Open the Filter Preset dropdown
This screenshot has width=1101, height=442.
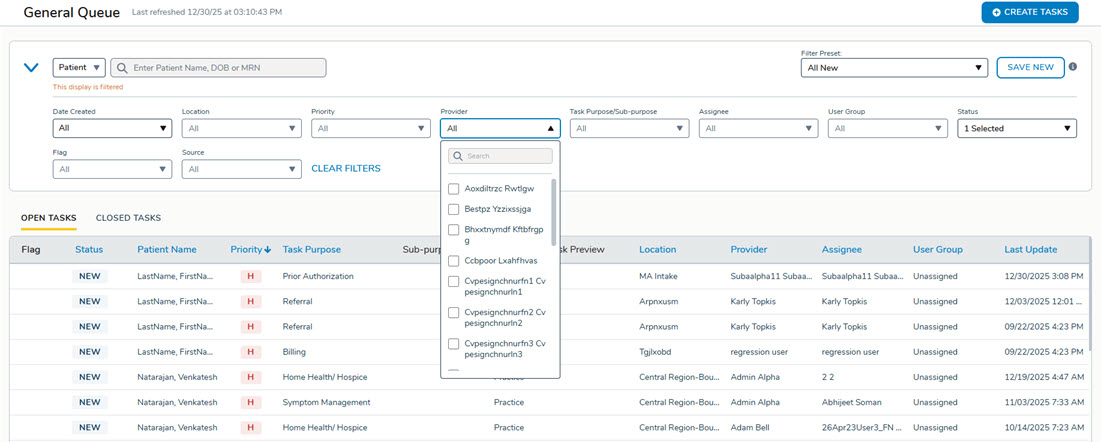(x=894, y=68)
